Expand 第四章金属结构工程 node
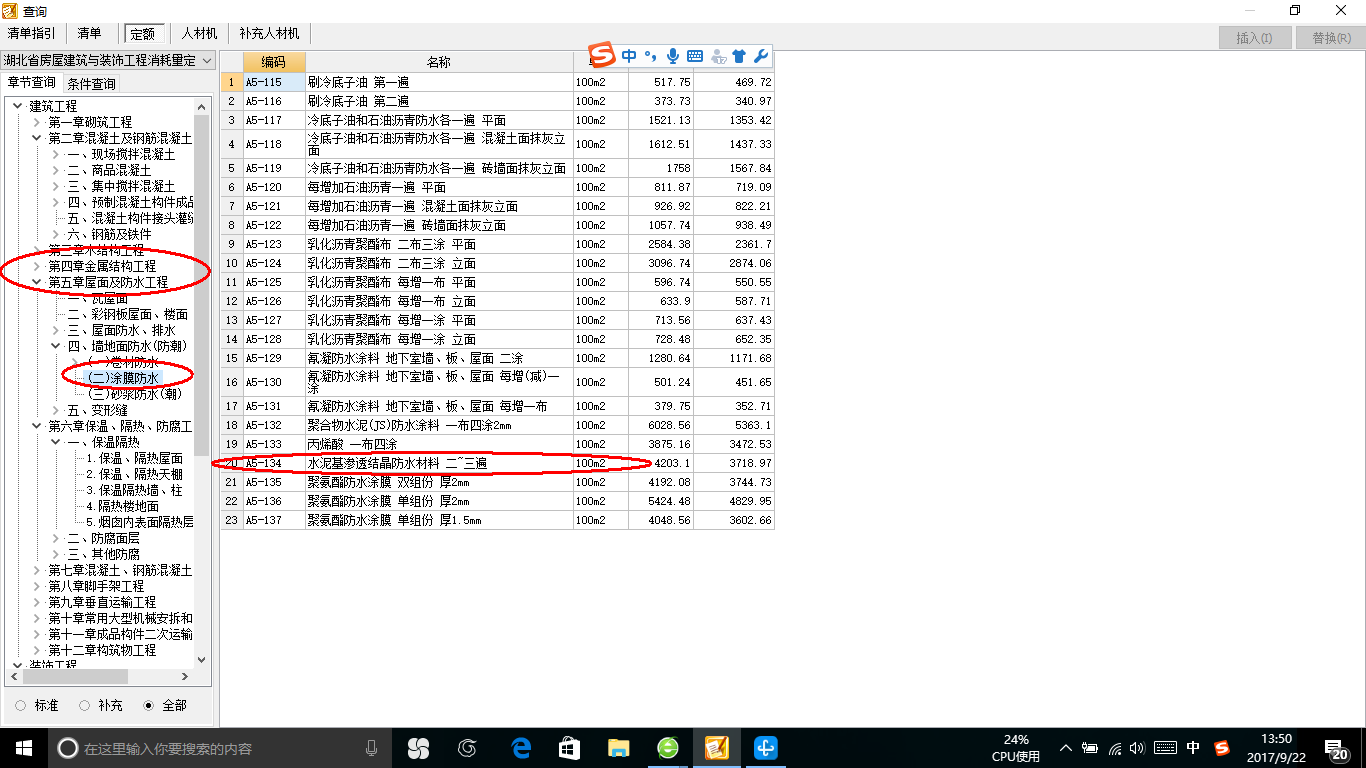This screenshot has width=1366, height=768. point(37,266)
